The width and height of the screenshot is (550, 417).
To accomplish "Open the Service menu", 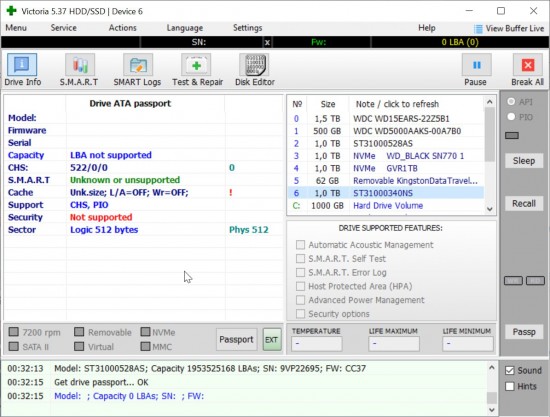I will click(x=63, y=28).
